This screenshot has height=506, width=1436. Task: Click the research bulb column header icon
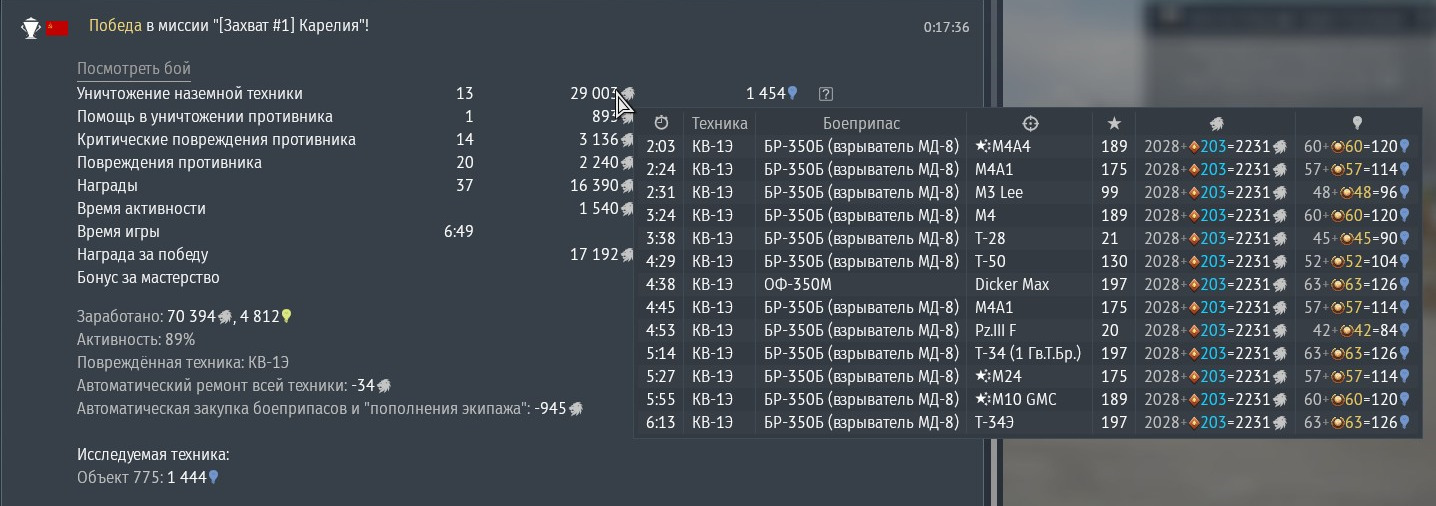coord(1357,123)
